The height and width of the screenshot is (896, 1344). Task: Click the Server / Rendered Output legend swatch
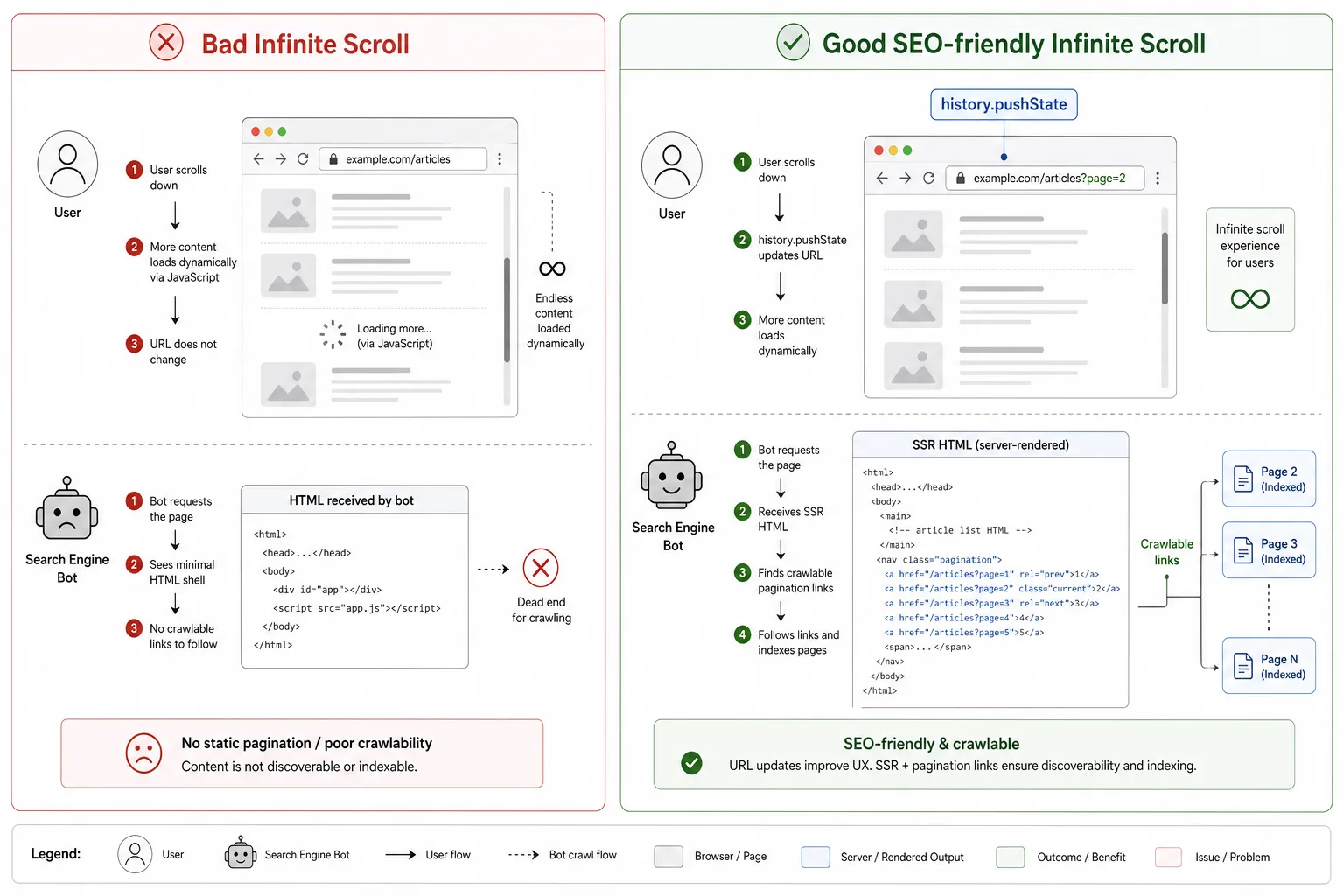[815, 857]
